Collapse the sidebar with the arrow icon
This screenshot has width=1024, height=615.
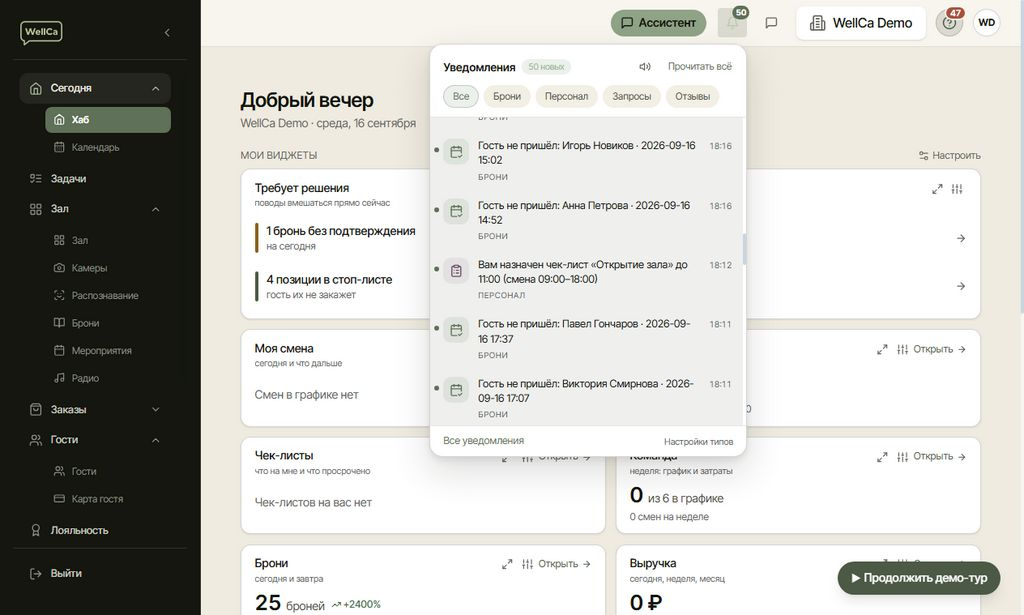[167, 32]
